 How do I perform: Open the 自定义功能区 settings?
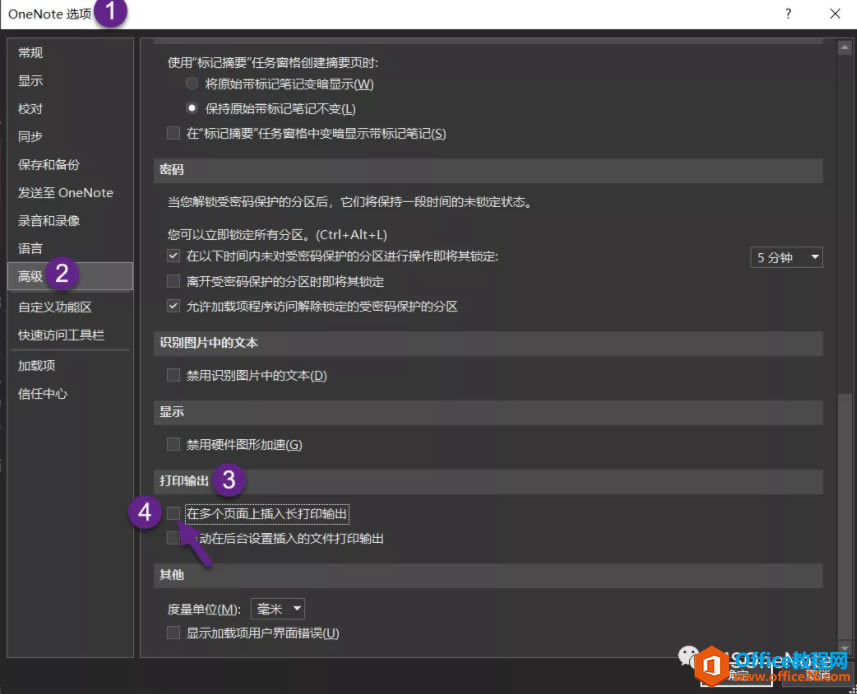point(55,307)
